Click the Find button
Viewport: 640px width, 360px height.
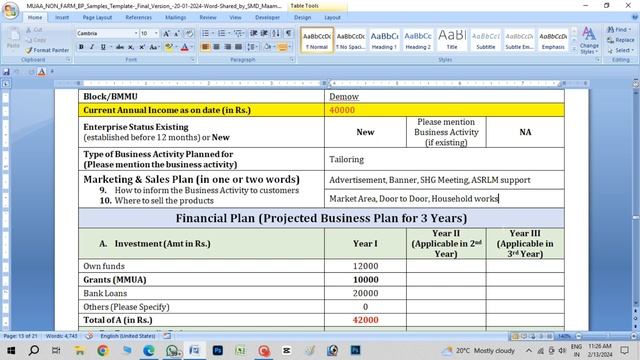click(x=618, y=29)
